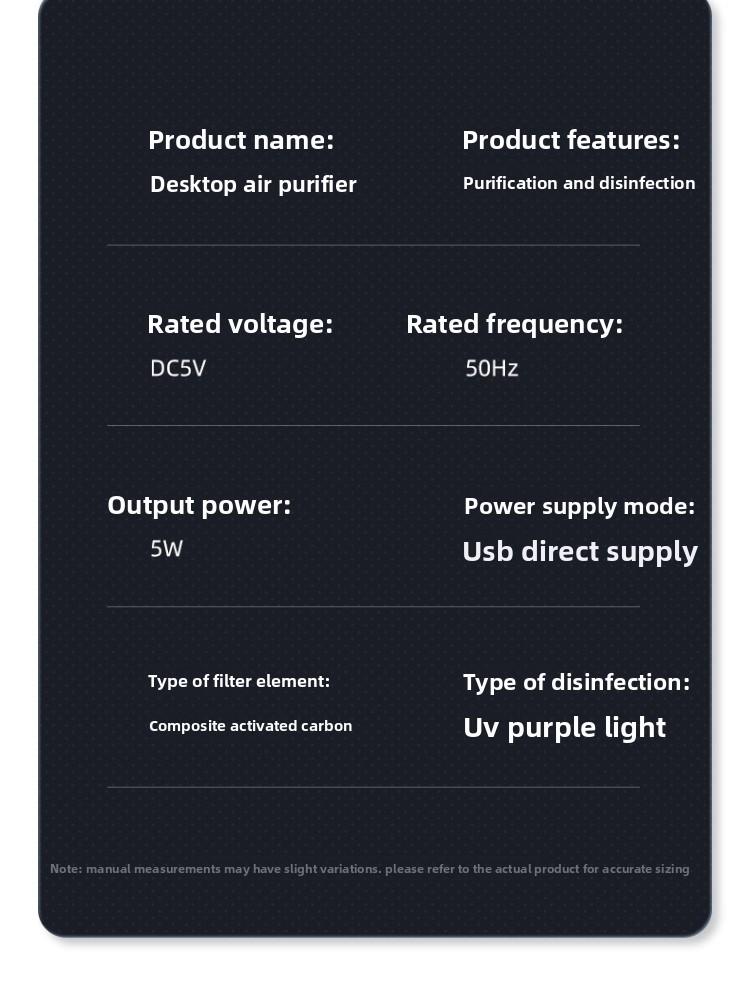Select the 50Hz frequency value
Image resolution: width=750 pixels, height=1000 pixels.
(x=492, y=368)
